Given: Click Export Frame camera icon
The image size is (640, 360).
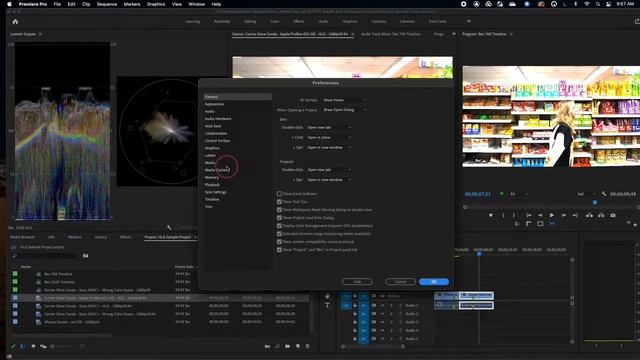Looking at the screenshot, I should click(x=613, y=215).
